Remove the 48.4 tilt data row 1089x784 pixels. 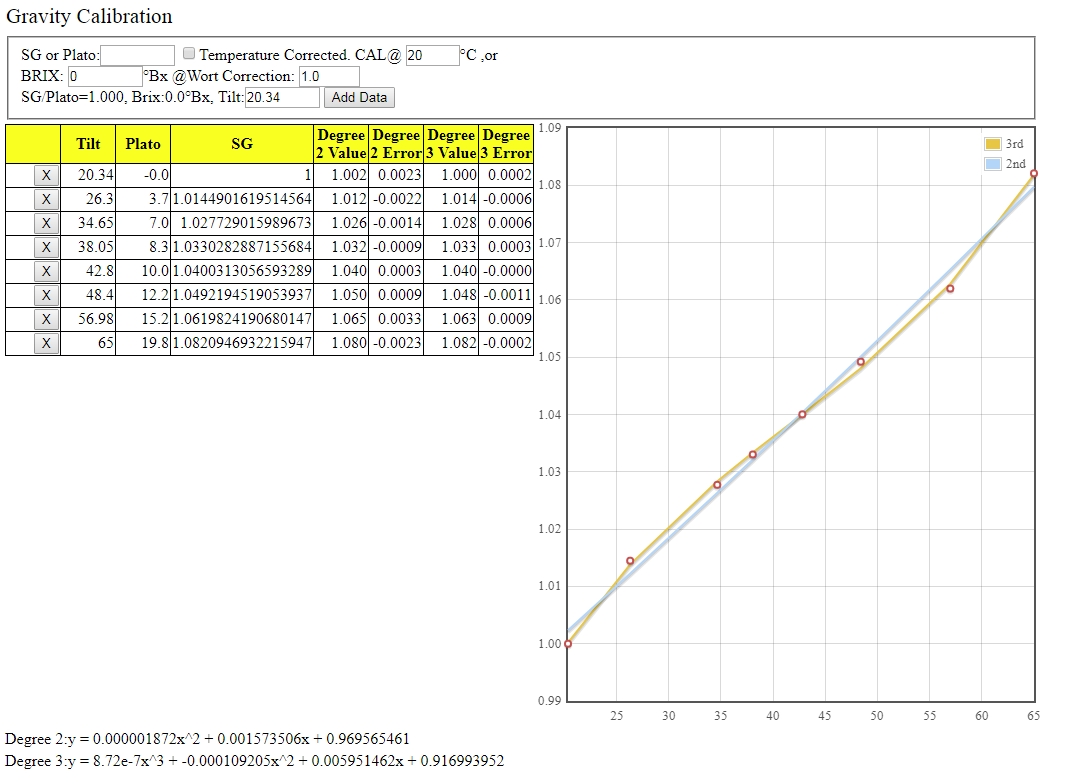[x=45, y=295]
